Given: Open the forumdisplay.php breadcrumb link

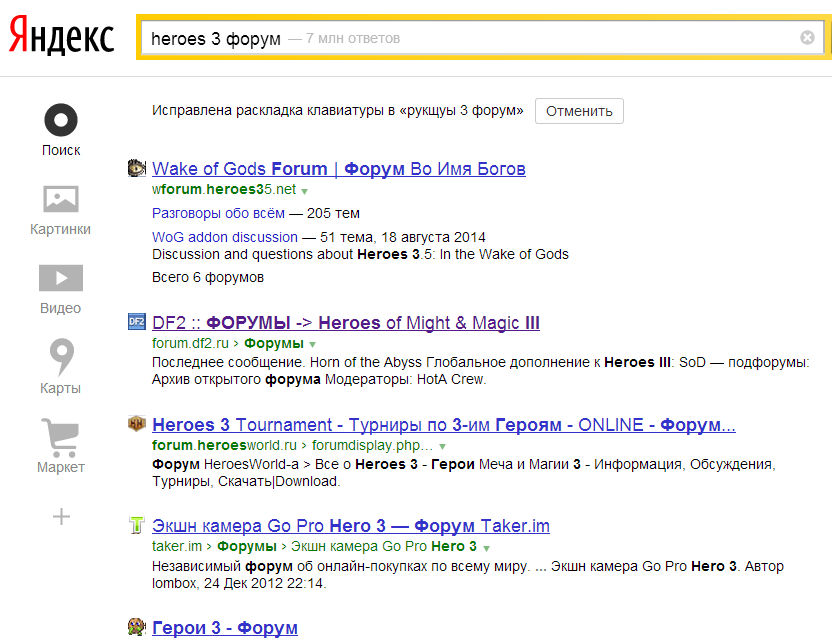Looking at the screenshot, I should [372, 445].
